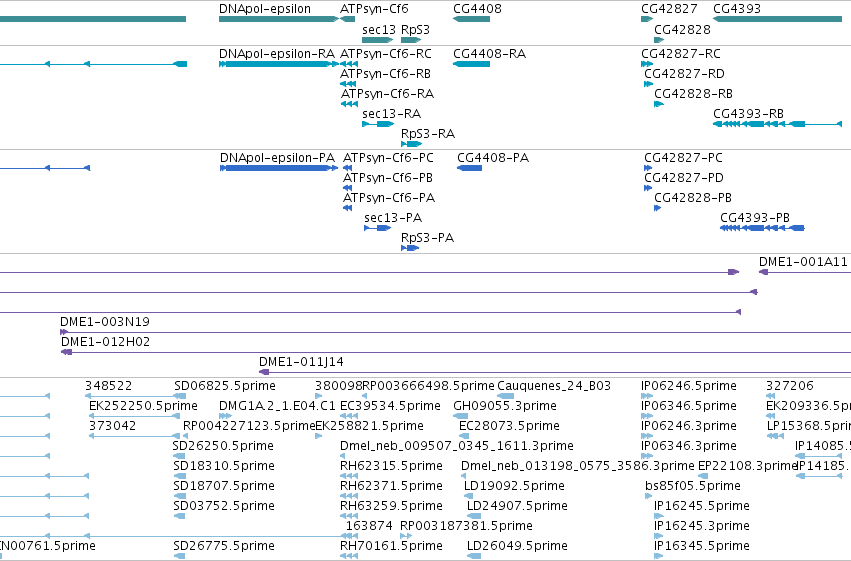Select EST EC39534.5prime
This screenshot has height=561, width=851.
pyautogui.click(x=390, y=407)
